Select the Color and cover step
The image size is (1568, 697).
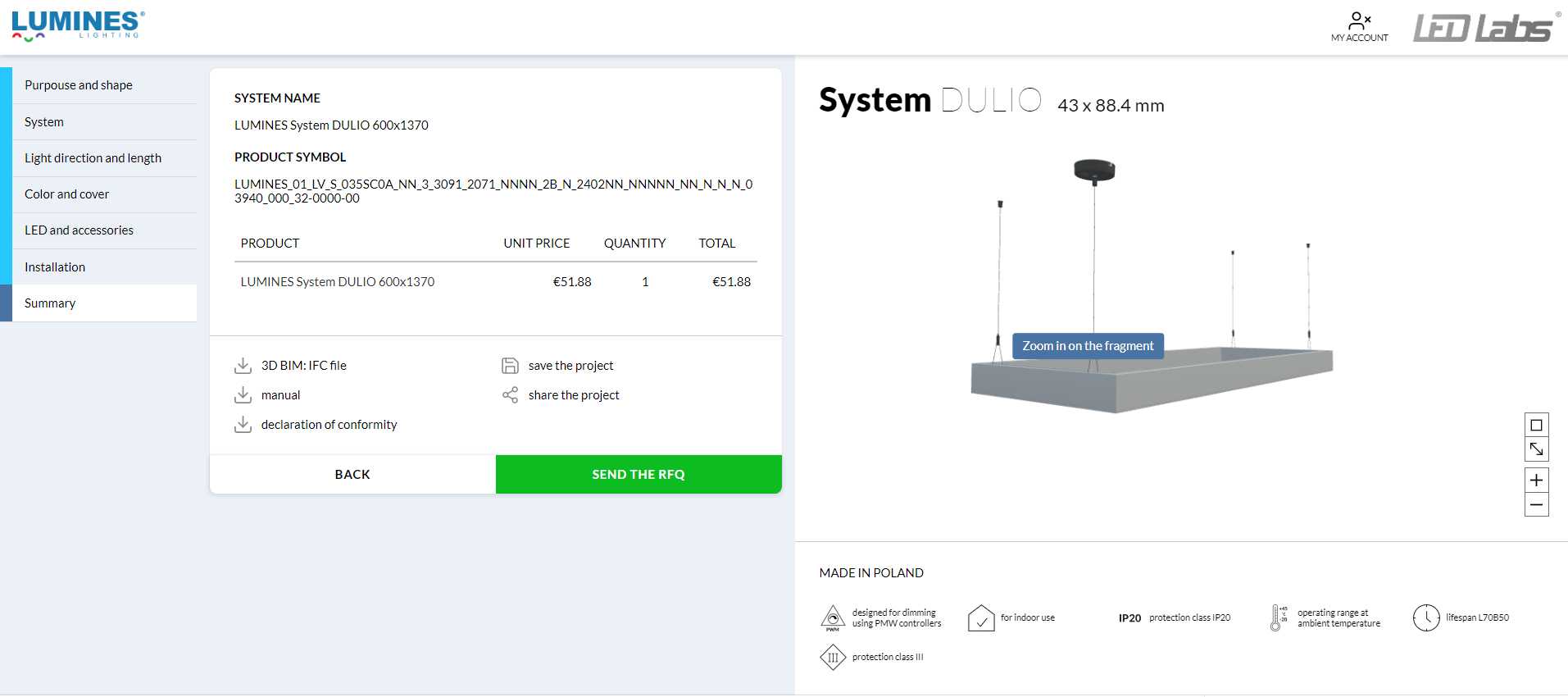[x=105, y=194]
